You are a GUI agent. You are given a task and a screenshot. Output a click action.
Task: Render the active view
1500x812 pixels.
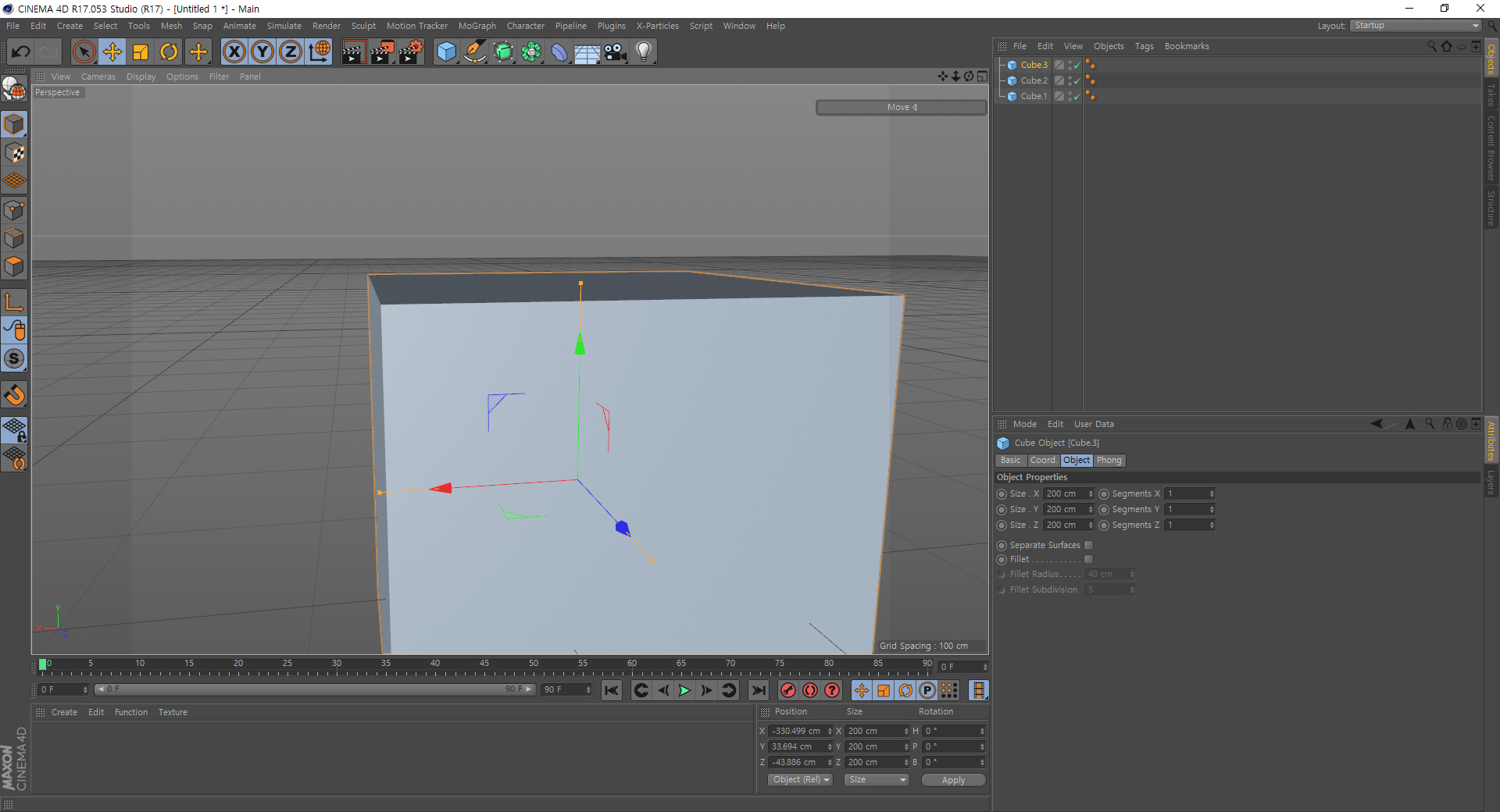click(x=353, y=52)
